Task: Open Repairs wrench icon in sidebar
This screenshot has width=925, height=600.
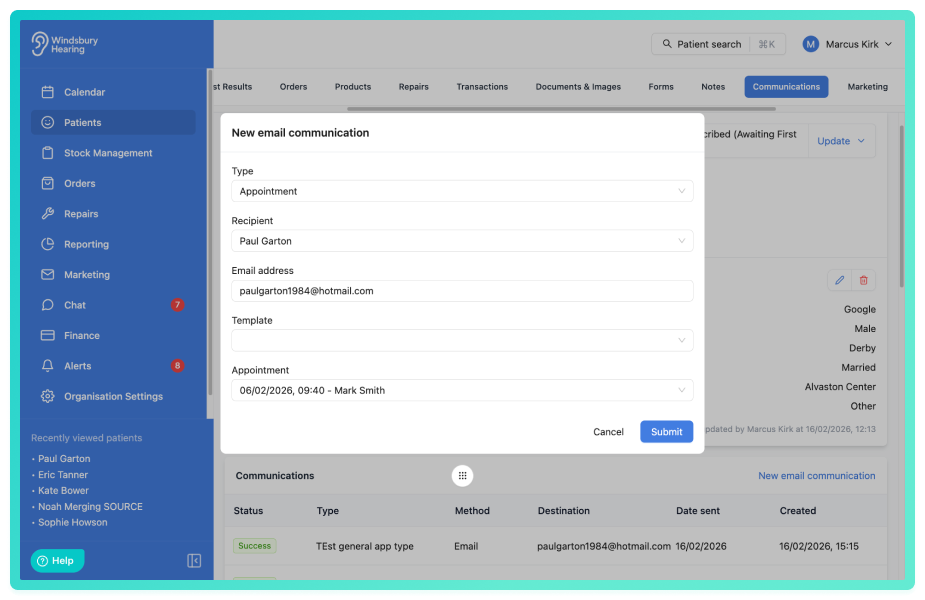Action: point(48,214)
